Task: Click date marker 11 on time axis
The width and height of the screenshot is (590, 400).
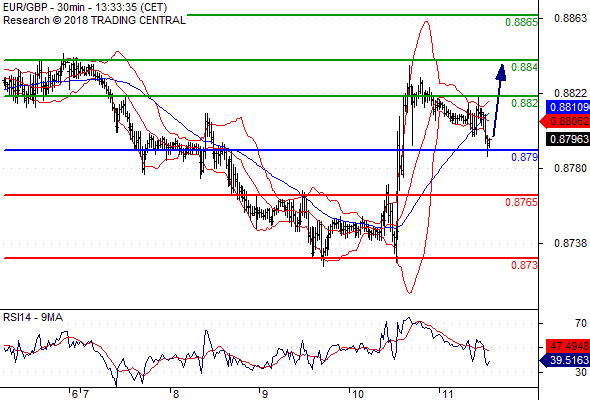Action: tap(447, 394)
